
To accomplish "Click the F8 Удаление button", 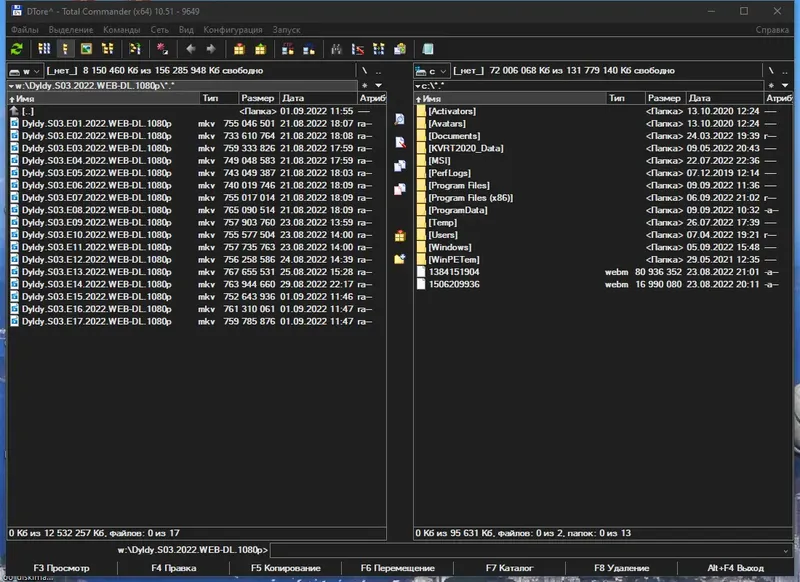I will coord(621,568).
